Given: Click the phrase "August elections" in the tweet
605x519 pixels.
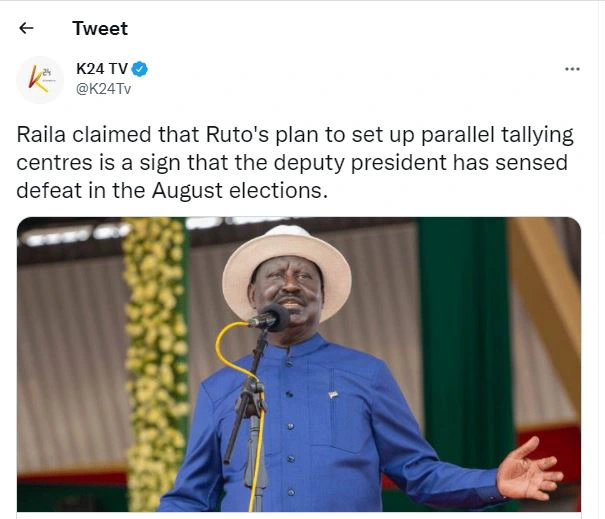Looking at the screenshot, I should click(x=248, y=189).
